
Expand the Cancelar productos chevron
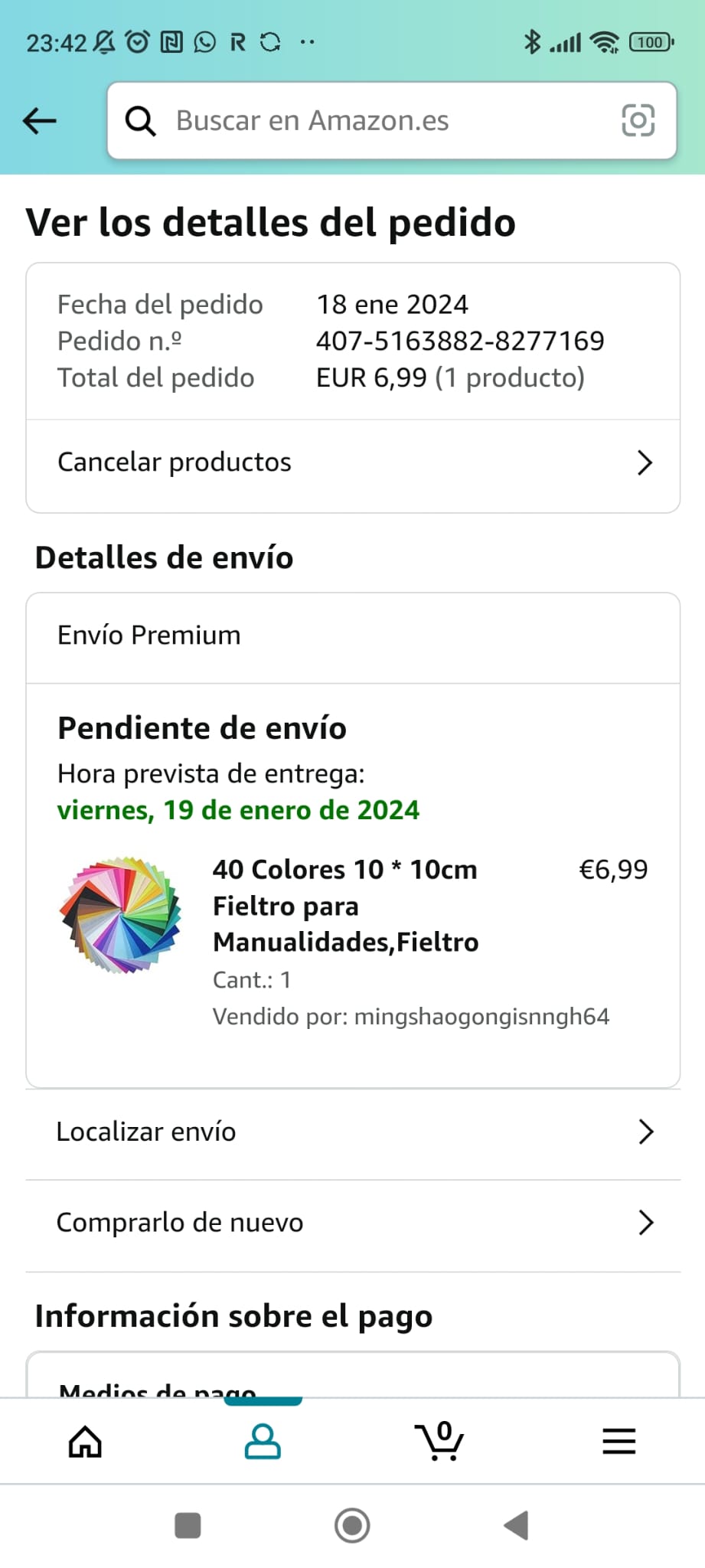tap(645, 462)
